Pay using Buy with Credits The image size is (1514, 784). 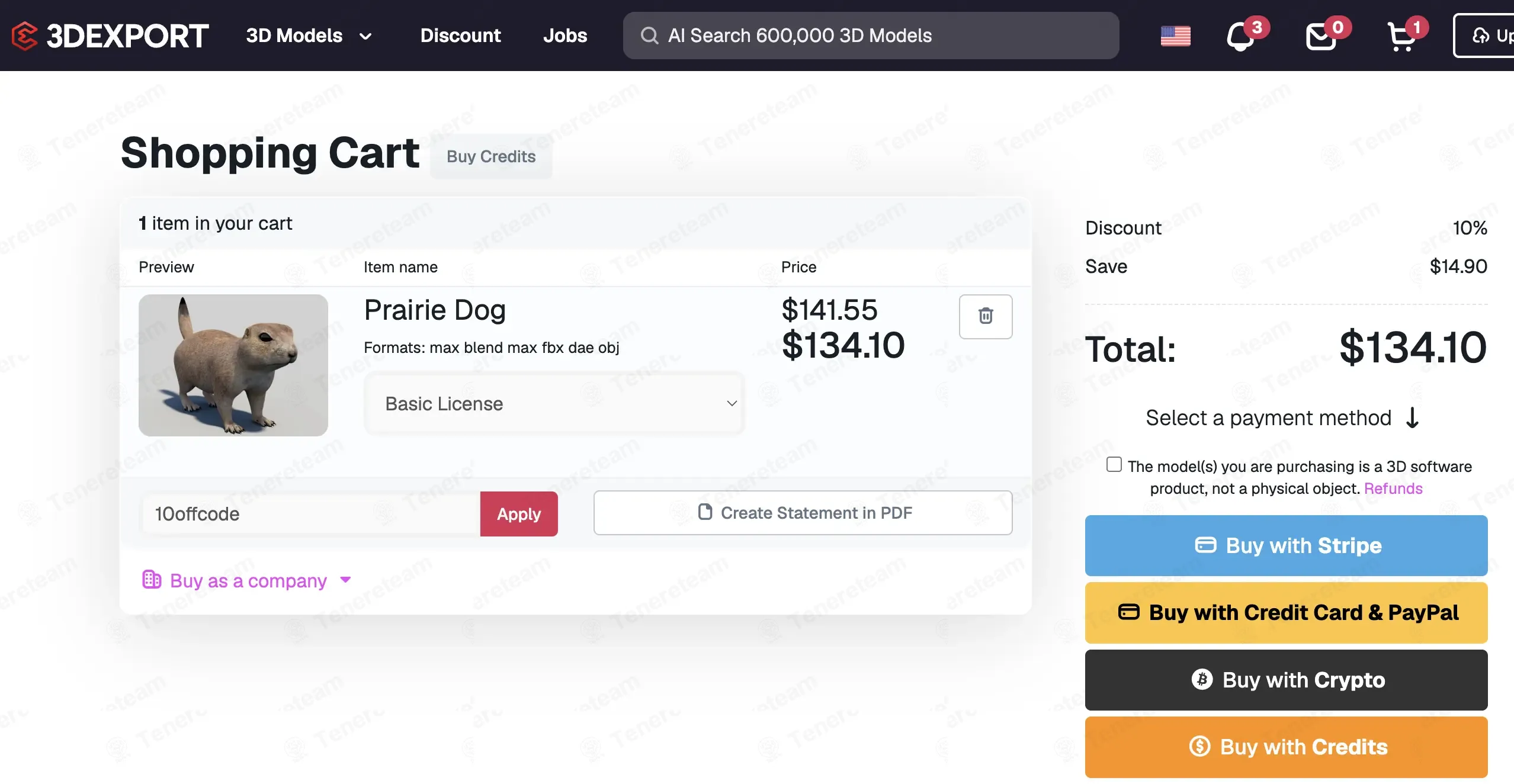(x=1287, y=747)
